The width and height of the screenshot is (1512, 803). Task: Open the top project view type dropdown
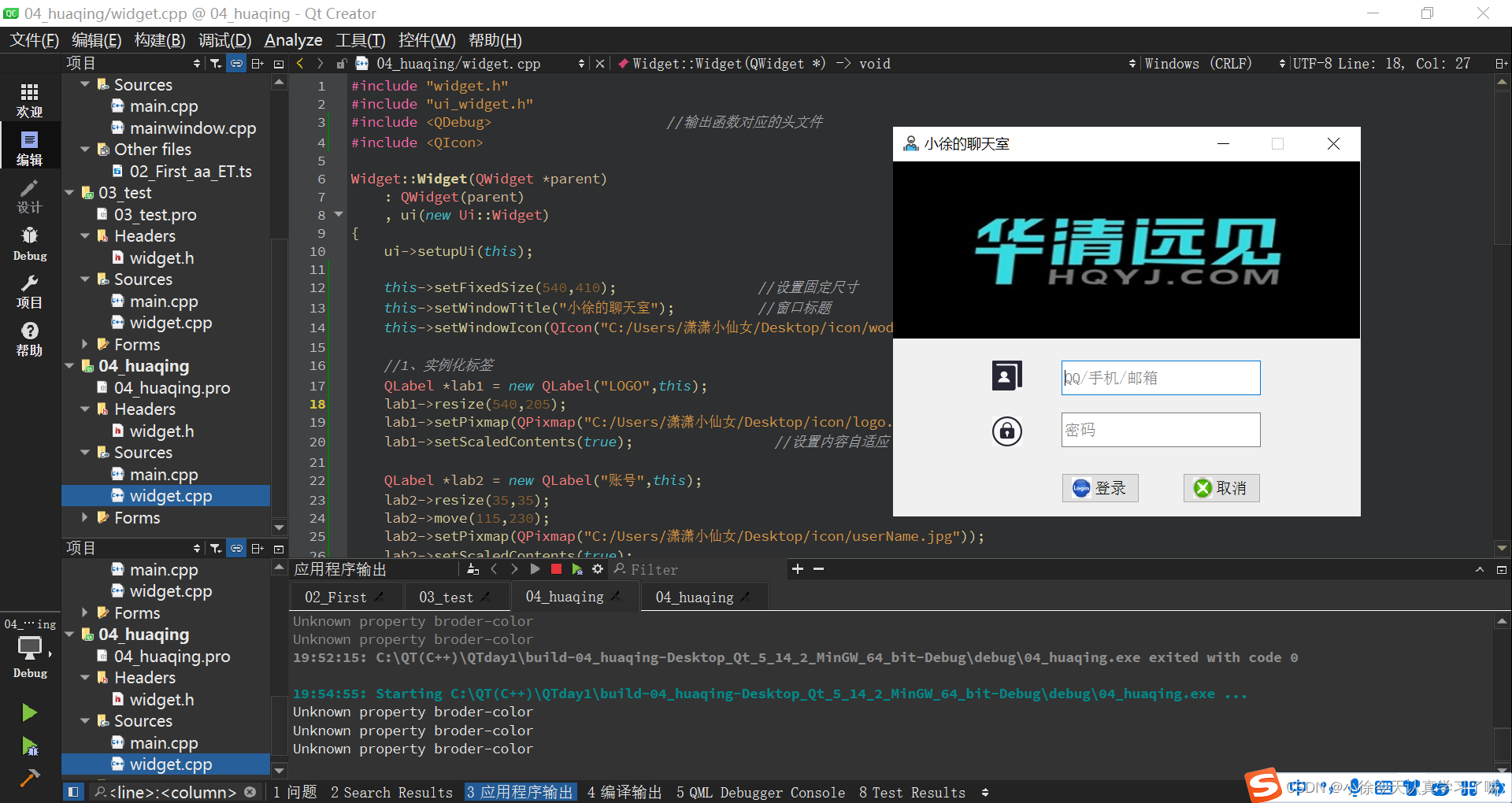[134, 63]
